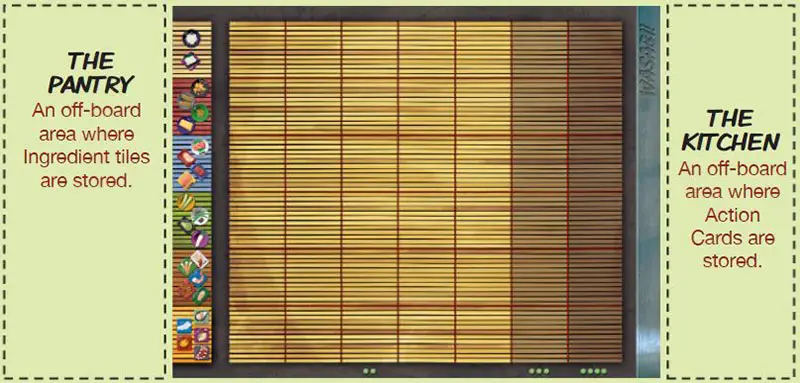Viewport: 800px width, 383px height.
Task: Select the bottom purple square with red dots icon
Action: 202,351
